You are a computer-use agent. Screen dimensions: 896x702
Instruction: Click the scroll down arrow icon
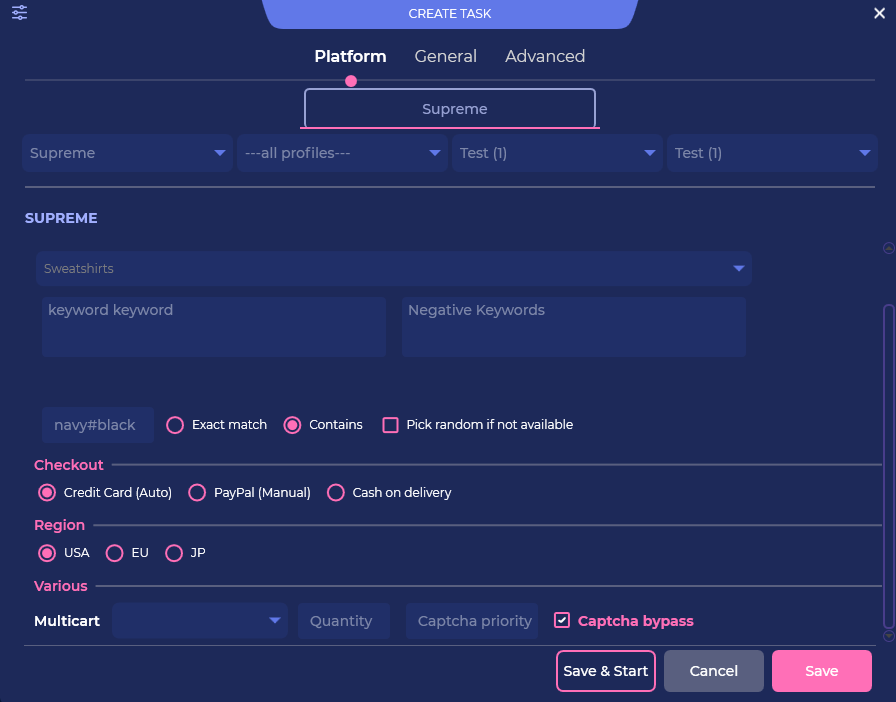[888, 636]
